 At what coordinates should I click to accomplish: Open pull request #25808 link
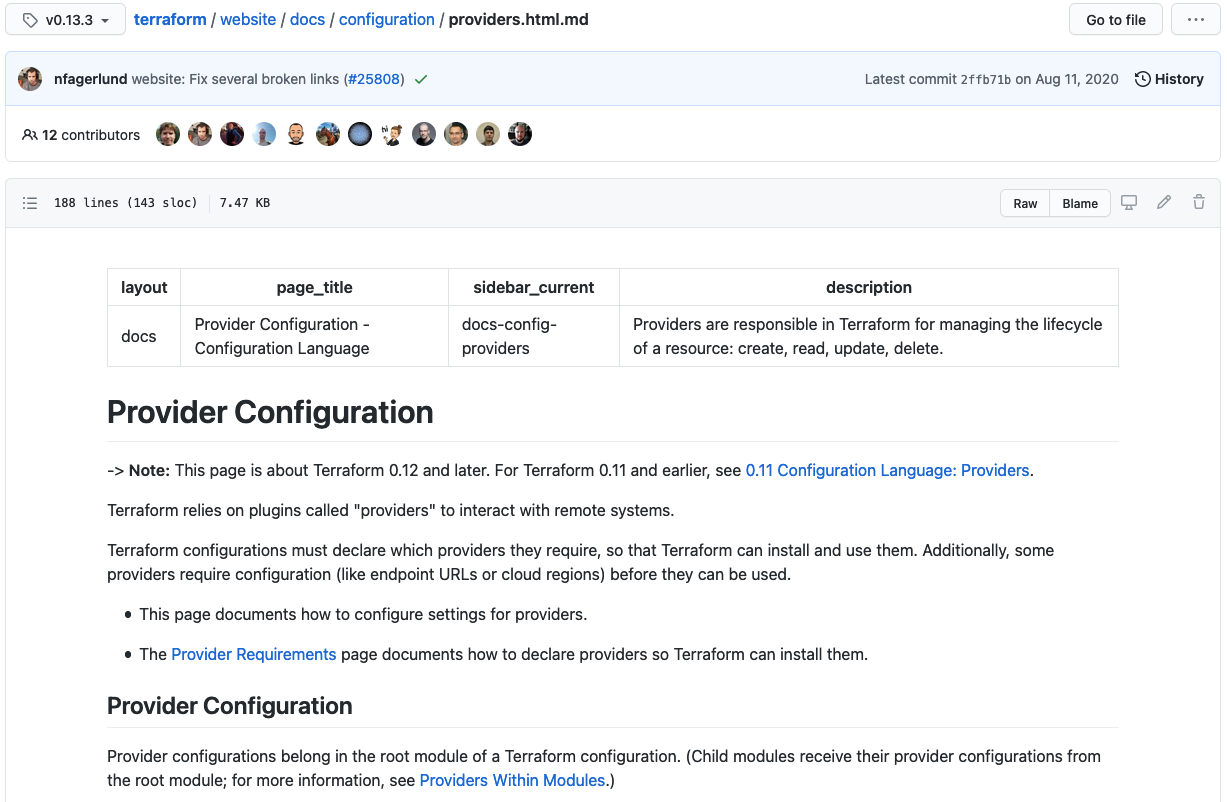coord(374,79)
